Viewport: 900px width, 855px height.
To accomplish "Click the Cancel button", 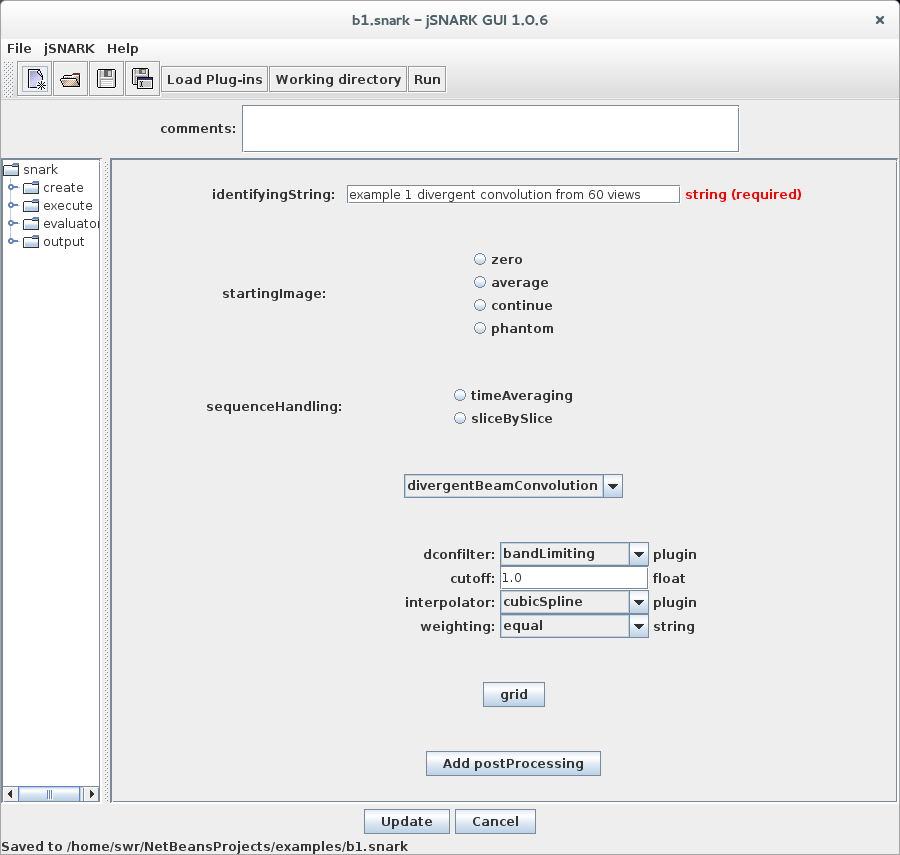I will (495, 822).
